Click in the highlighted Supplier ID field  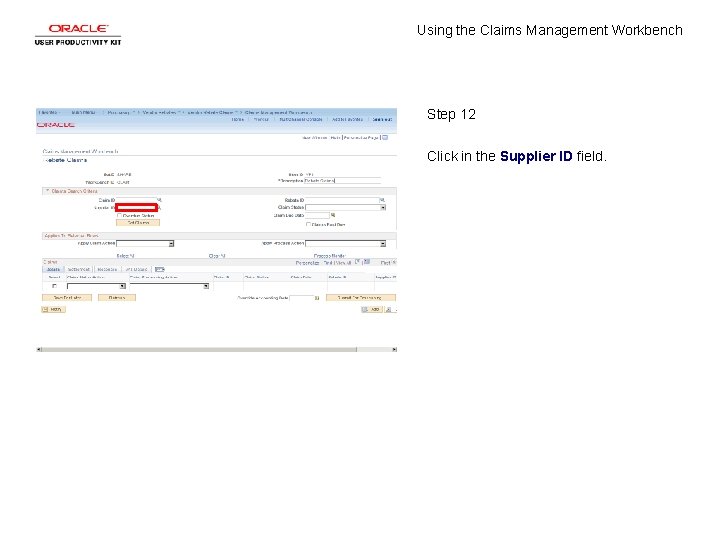click(136, 208)
